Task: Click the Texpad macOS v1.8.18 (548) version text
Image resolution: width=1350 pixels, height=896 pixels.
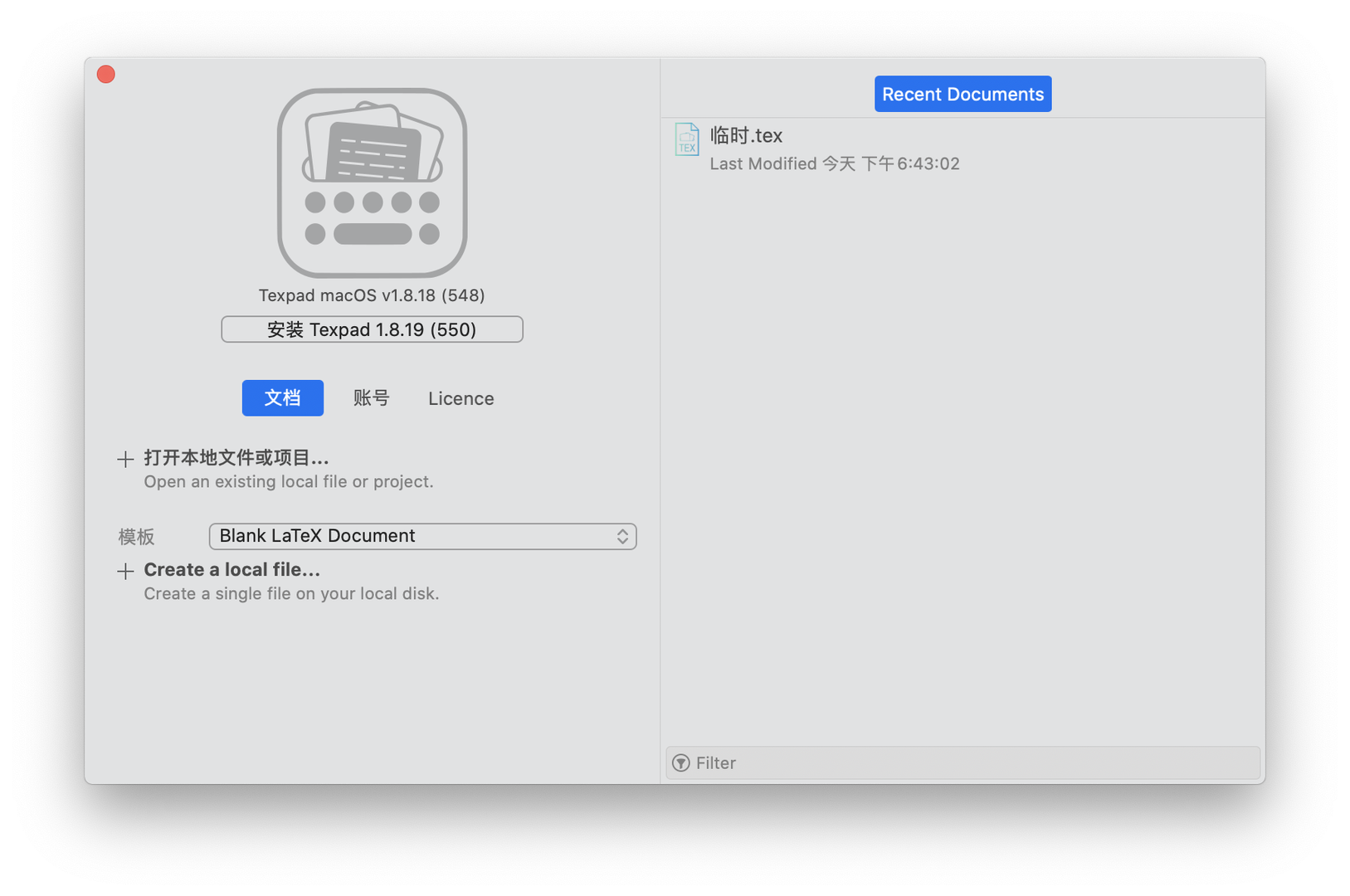Action: tap(372, 295)
